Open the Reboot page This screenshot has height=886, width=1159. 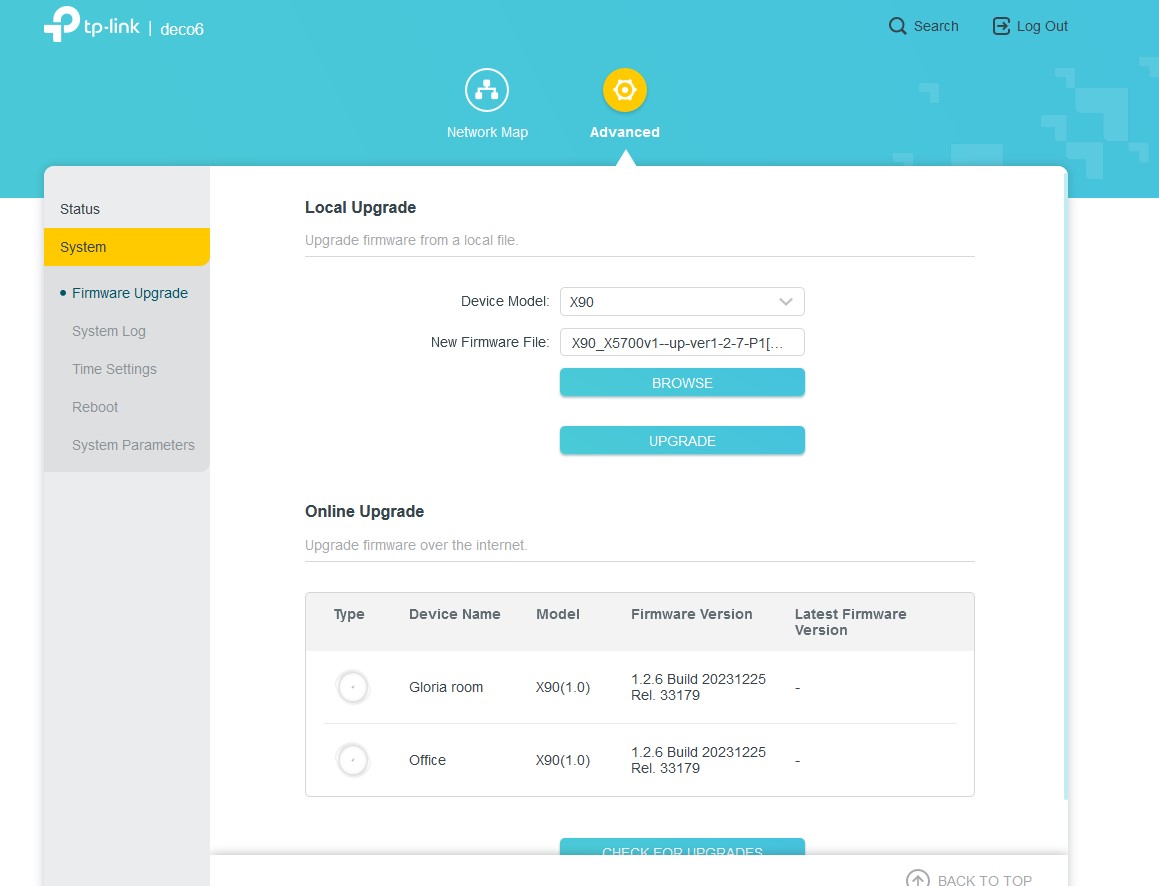click(95, 407)
